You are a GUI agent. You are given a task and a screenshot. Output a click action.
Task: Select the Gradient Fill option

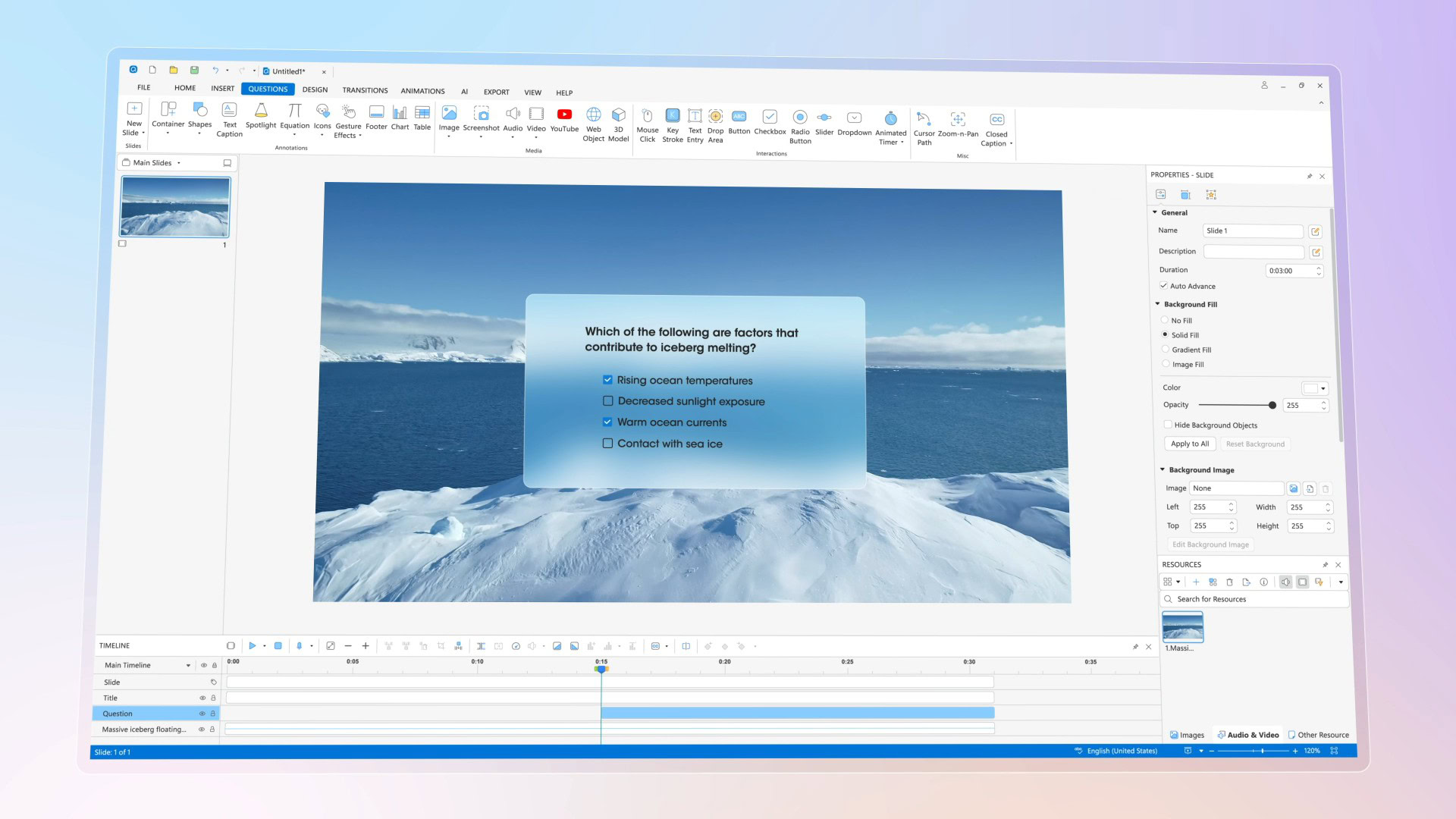pyautogui.click(x=1166, y=350)
